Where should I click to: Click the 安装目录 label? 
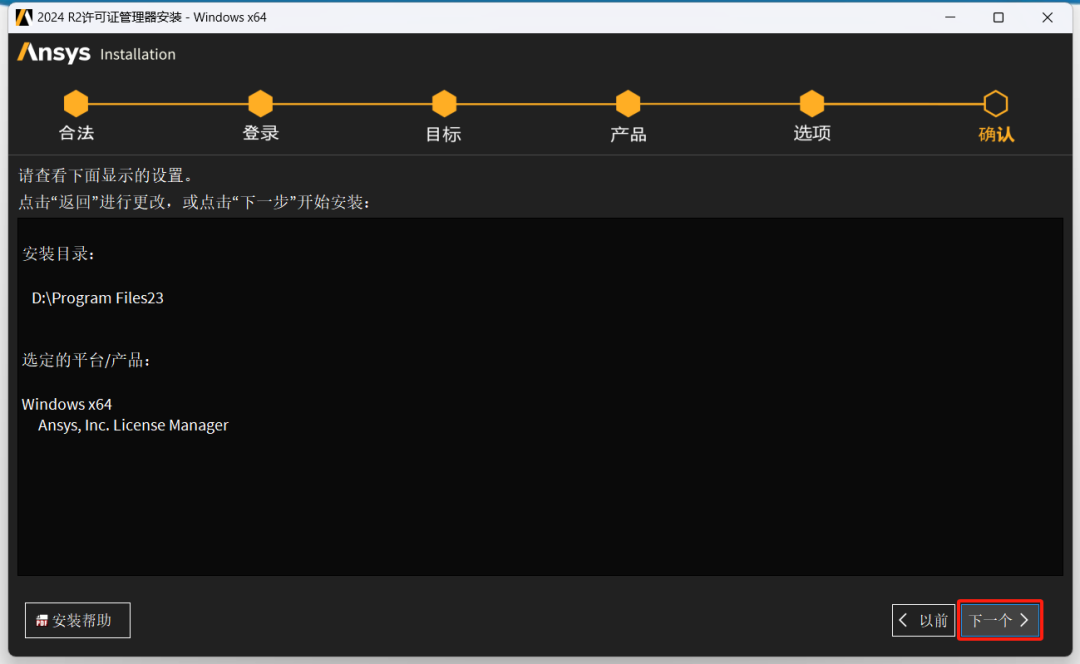pyautogui.click(x=59, y=254)
